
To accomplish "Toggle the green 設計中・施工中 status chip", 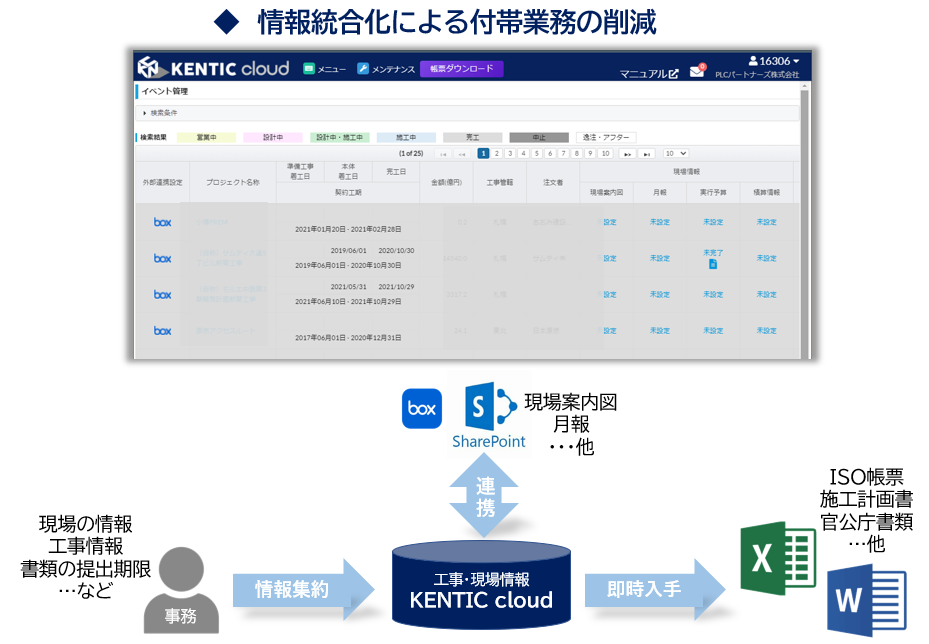I will (339, 137).
